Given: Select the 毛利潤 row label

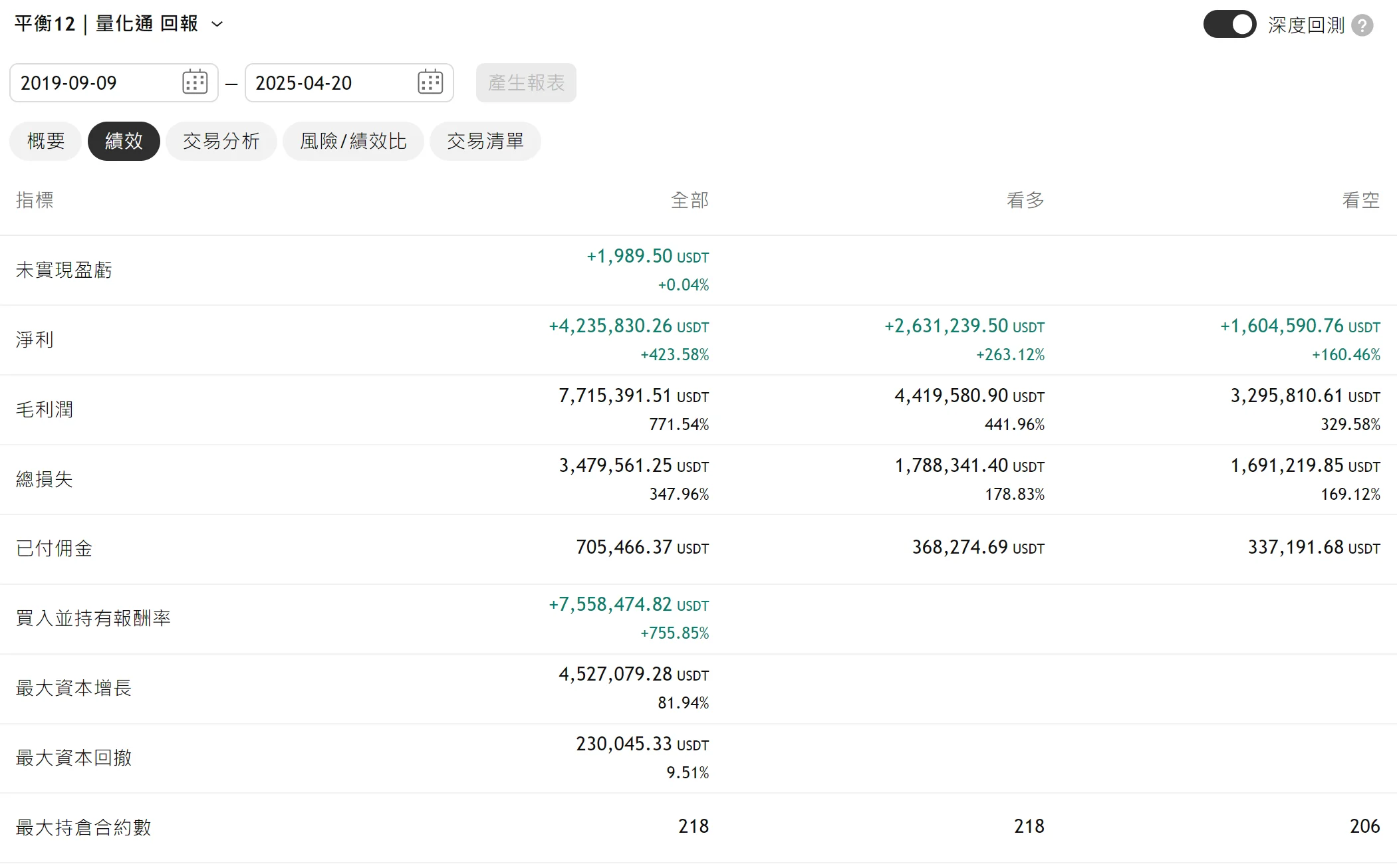Looking at the screenshot, I should coord(45,409).
